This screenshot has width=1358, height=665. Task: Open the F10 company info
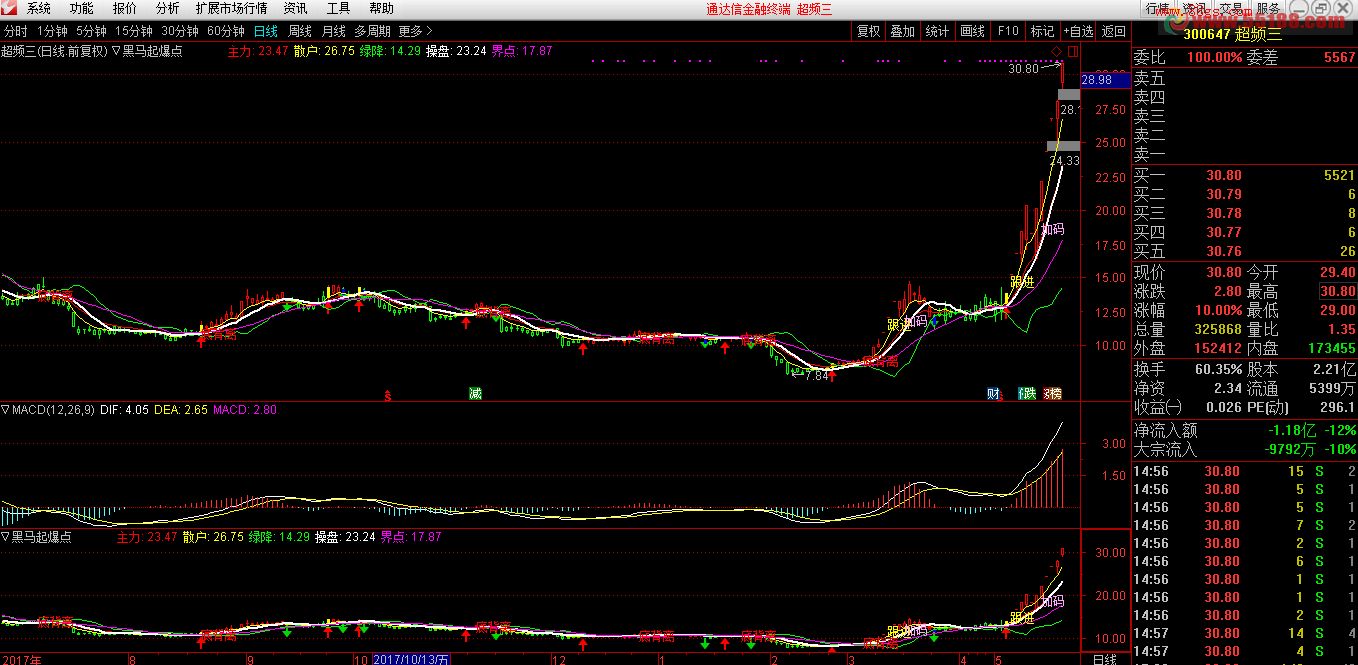1008,31
